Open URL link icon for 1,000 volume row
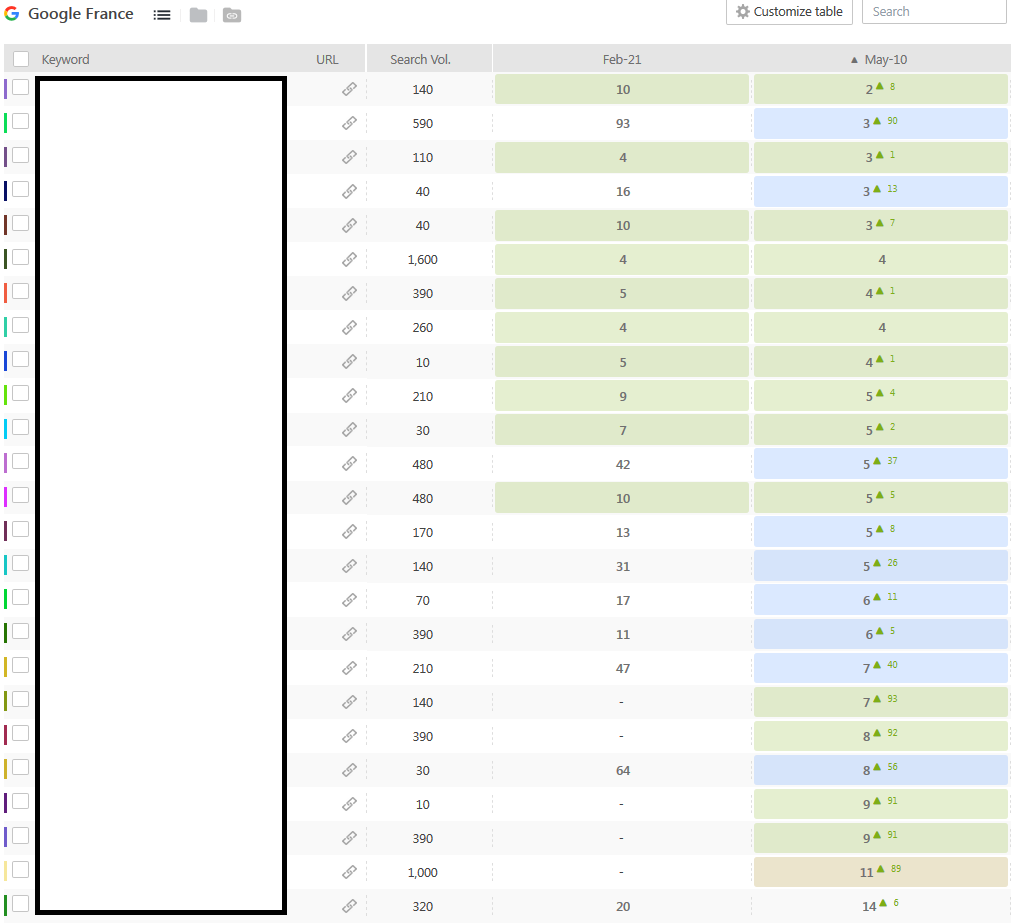 click(x=350, y=872)
